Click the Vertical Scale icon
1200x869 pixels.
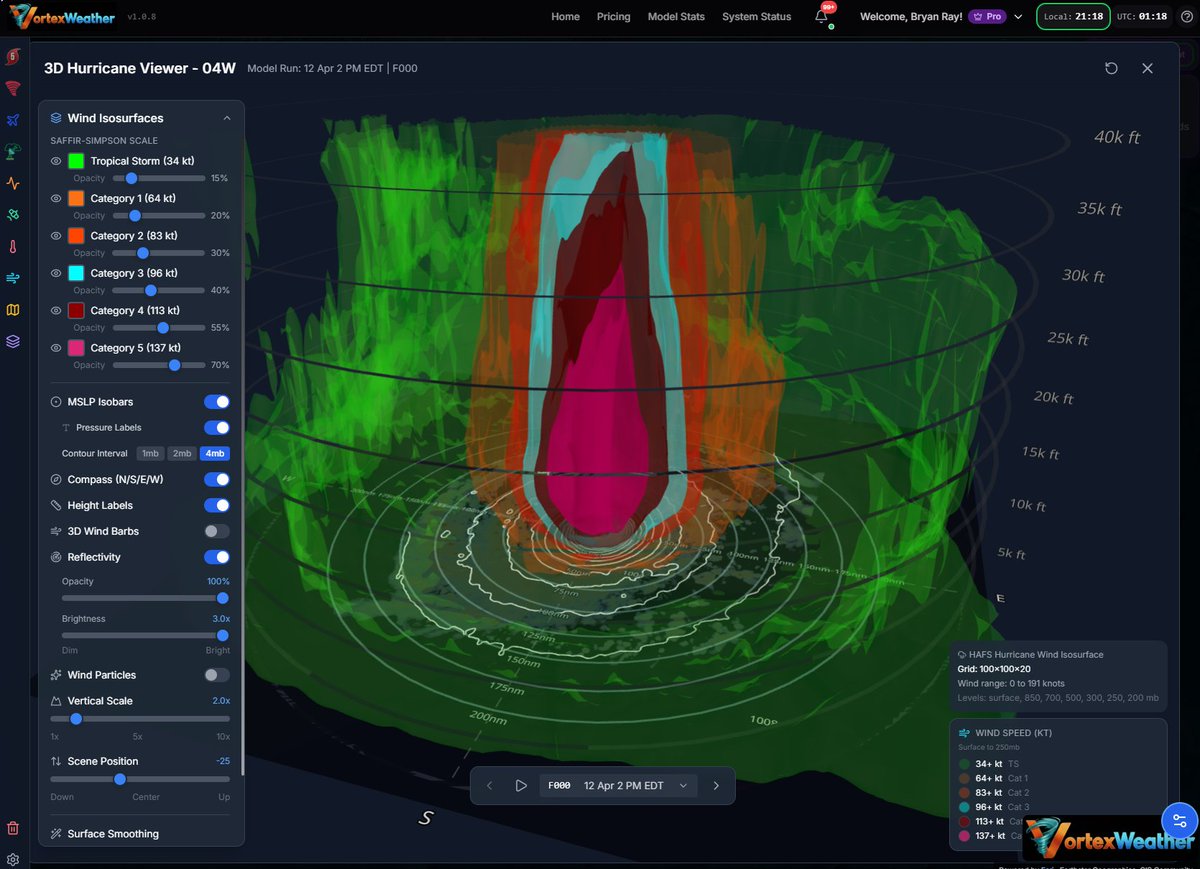coord(57,701)
